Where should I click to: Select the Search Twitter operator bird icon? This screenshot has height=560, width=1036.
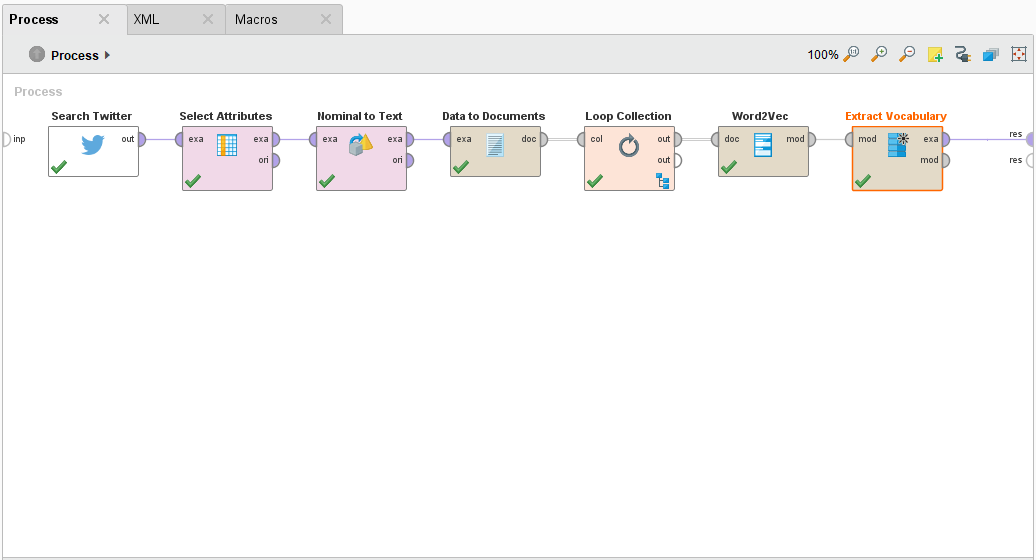[93, 144]
